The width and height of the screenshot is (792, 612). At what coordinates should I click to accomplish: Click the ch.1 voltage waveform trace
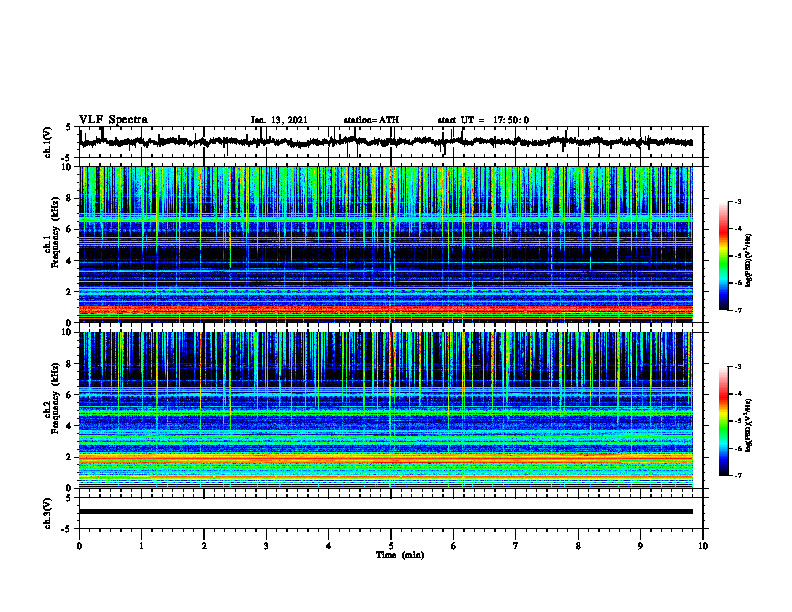(385, 142)
